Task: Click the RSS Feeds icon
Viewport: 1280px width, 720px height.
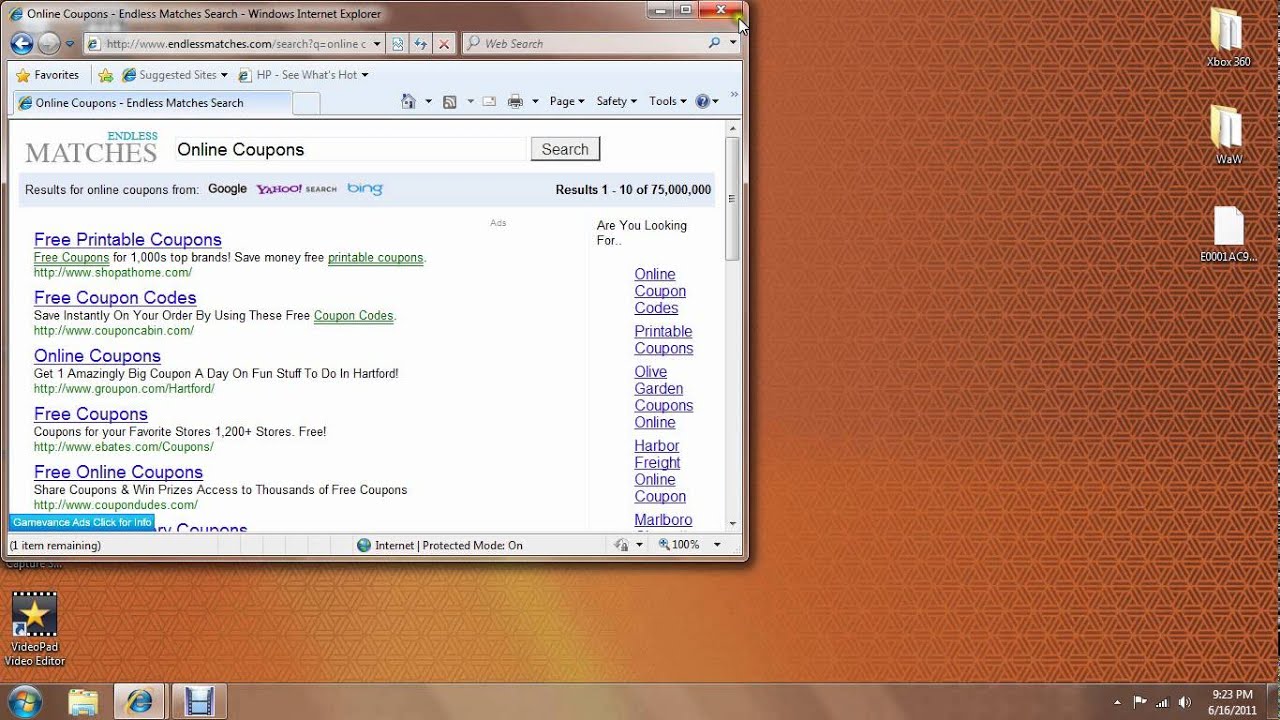Action: [450, 101]
